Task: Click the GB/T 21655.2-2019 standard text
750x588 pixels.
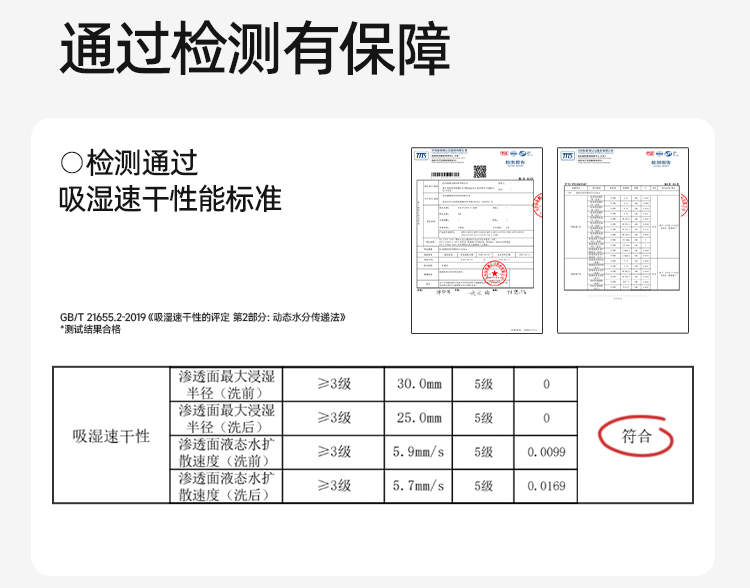Action: [203, 317]
